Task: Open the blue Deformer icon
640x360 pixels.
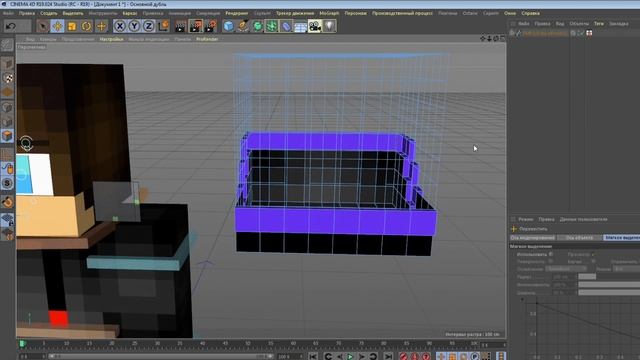Action: pyautogui.click(x=286, y=26)
